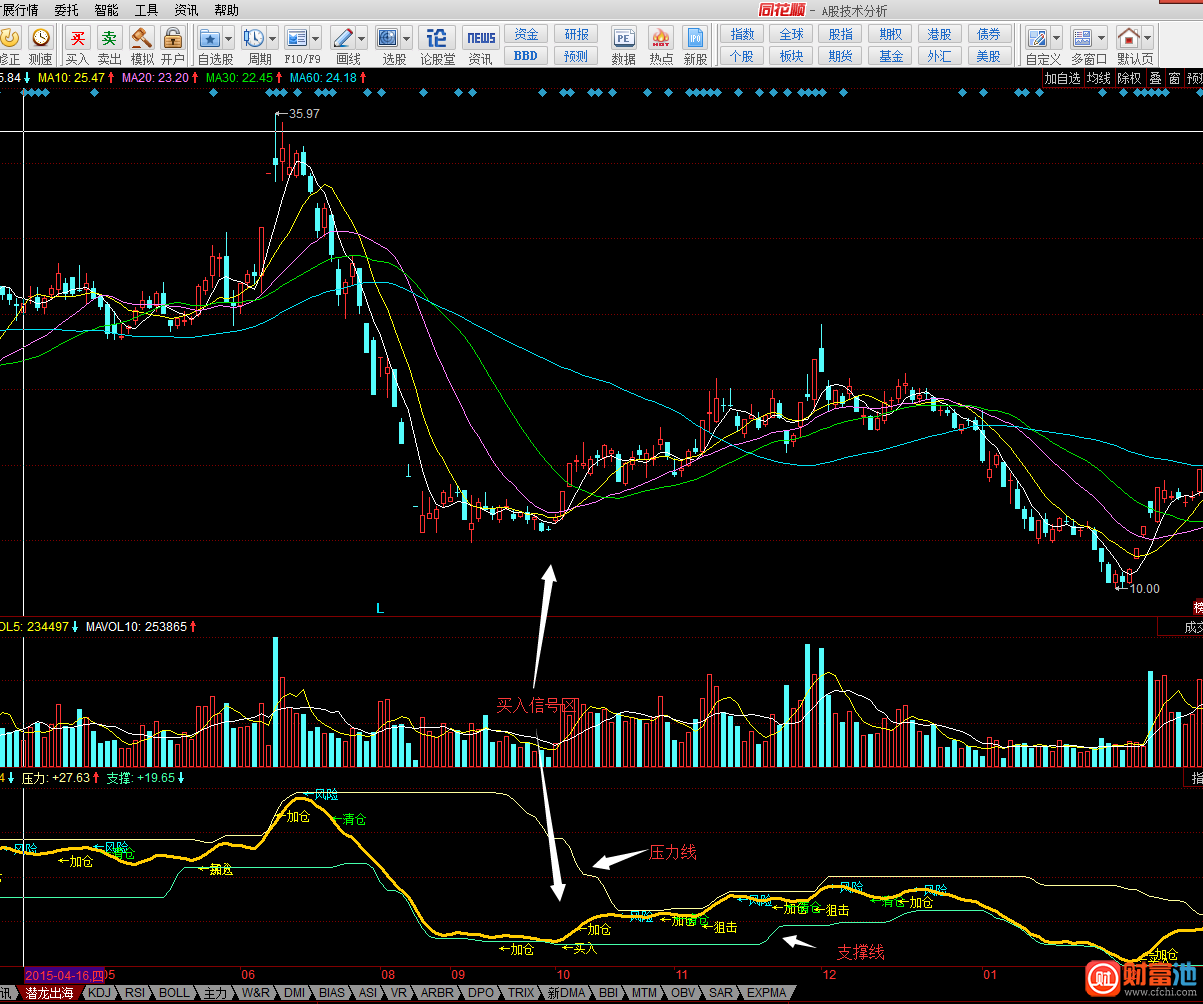Click the 加自选 add-to-watchlist button
This screenshot has height=1004, width=1203.
1062,78
